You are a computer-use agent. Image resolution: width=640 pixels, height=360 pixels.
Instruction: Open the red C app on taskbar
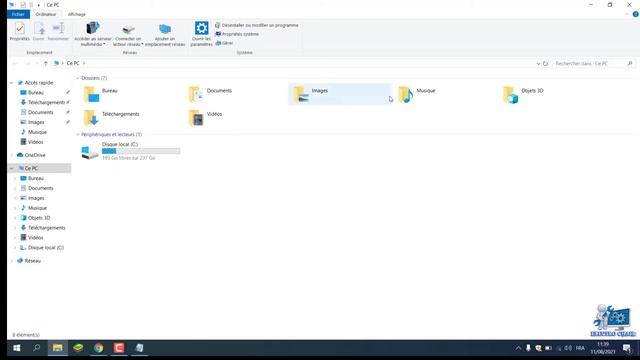(x=119, y=348)
